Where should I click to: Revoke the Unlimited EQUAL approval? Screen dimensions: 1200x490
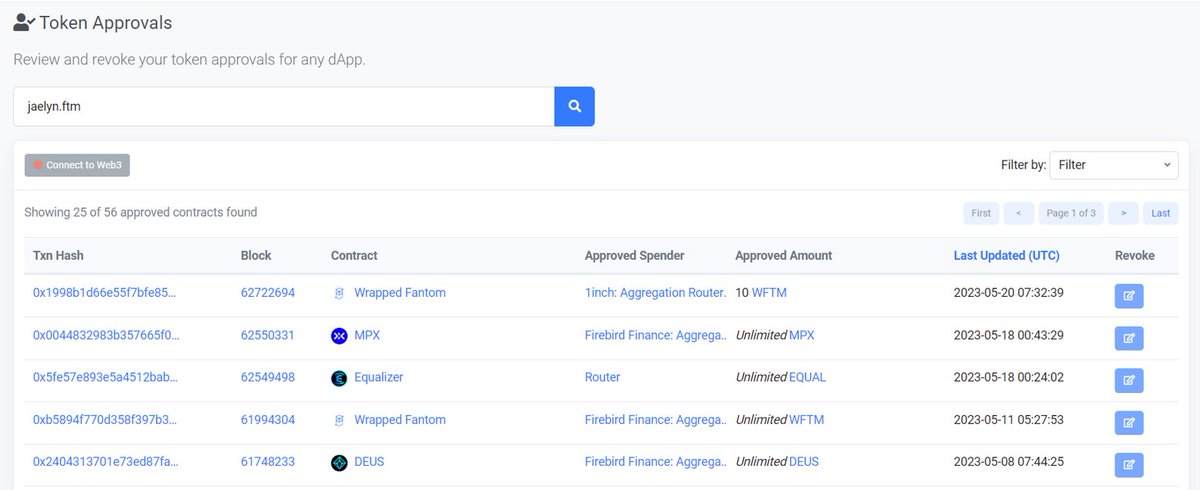tap(1129, 380)
